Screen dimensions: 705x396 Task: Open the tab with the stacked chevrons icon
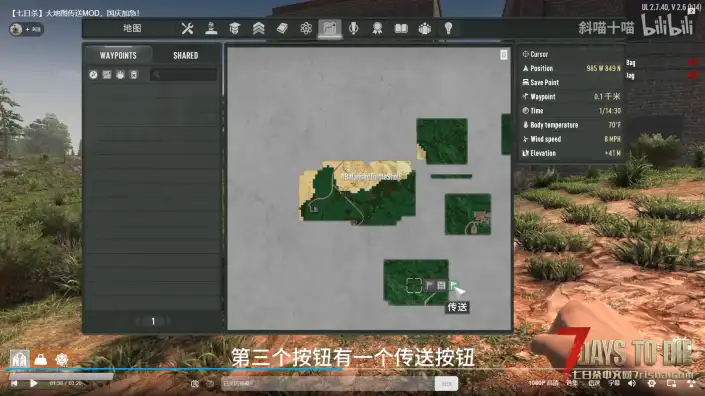(258, 28)
